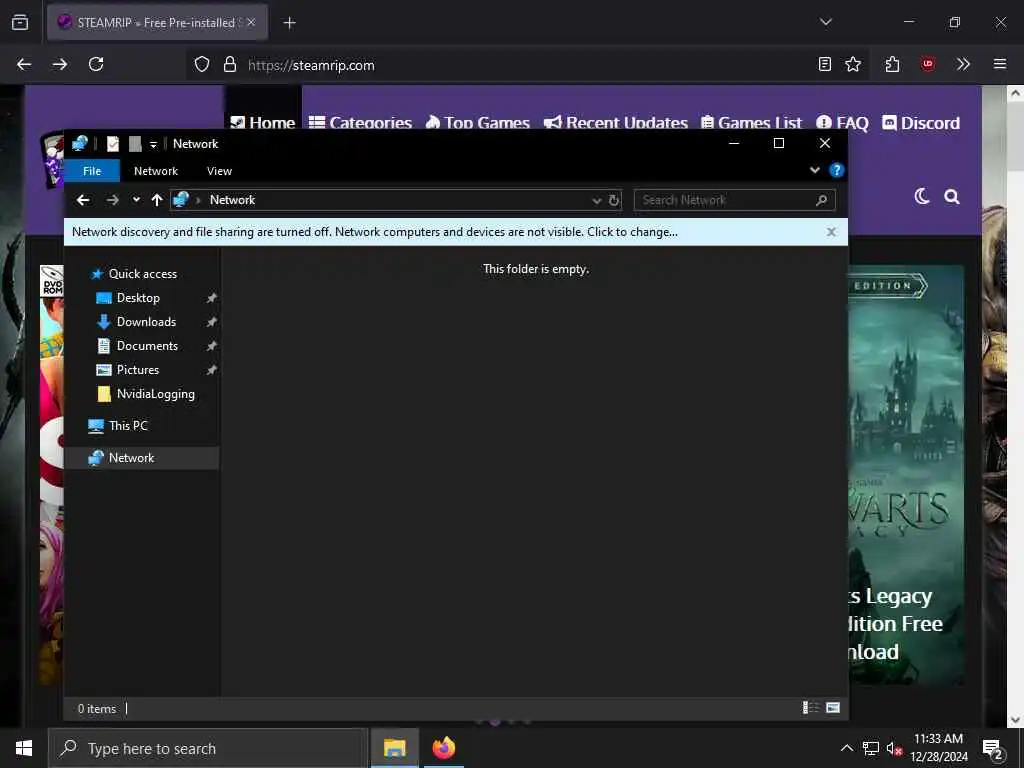Go back in File Explorer
Image resolution: width=1024 pixels, height=768 pixels.
click(x=83, y=200)
